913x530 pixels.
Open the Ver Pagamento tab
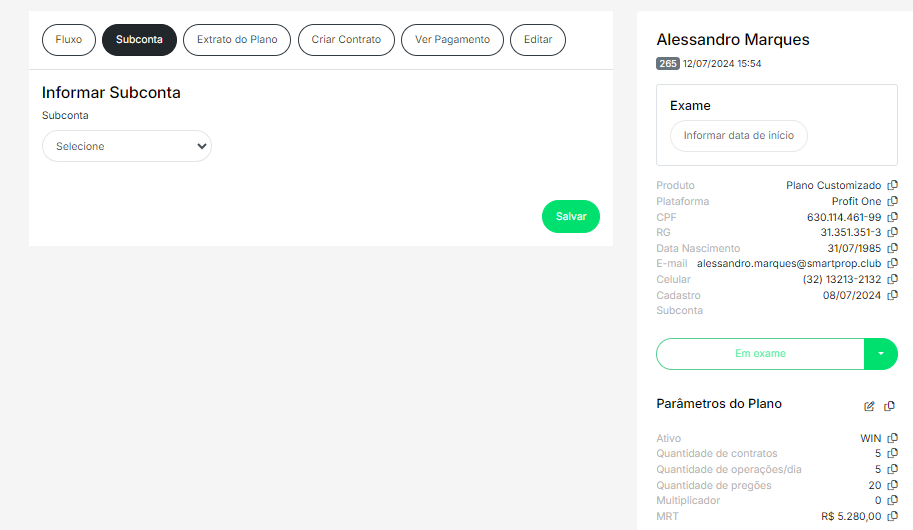point(452,40)
